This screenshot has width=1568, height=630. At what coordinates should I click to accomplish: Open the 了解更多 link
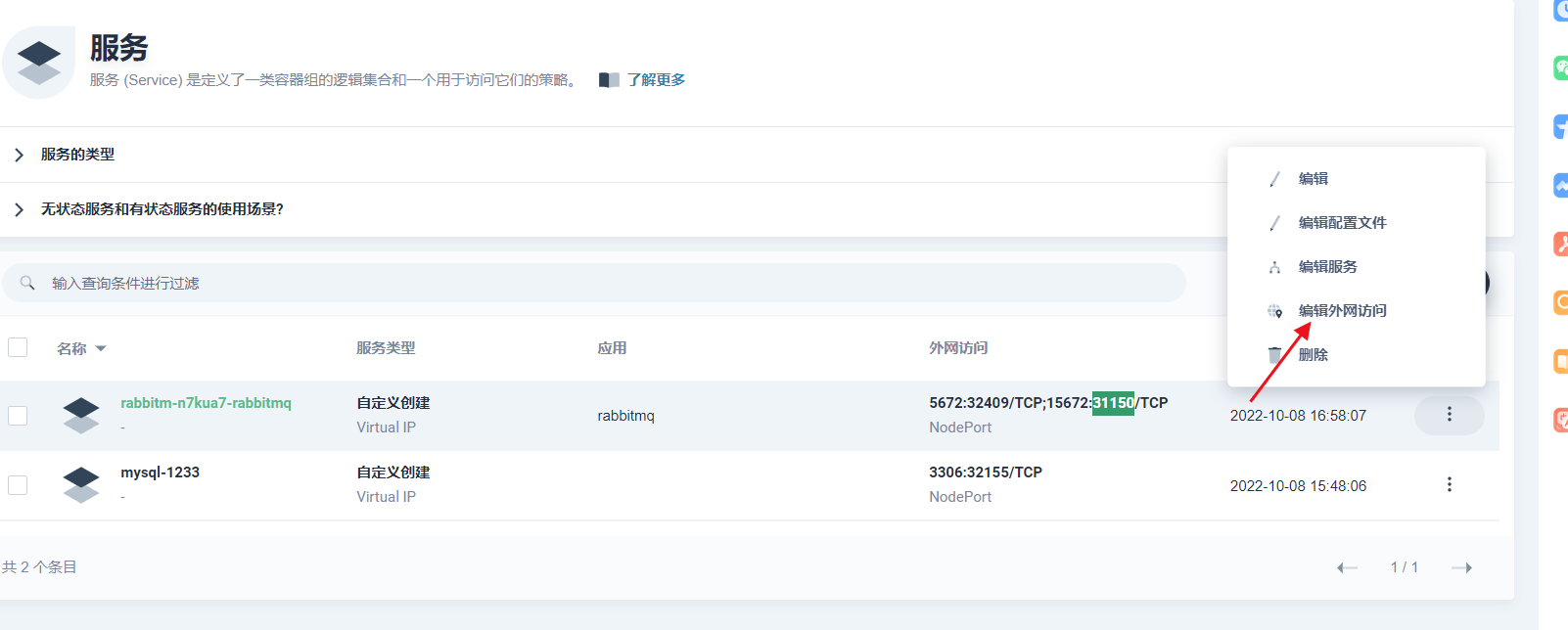coord(656,80)
